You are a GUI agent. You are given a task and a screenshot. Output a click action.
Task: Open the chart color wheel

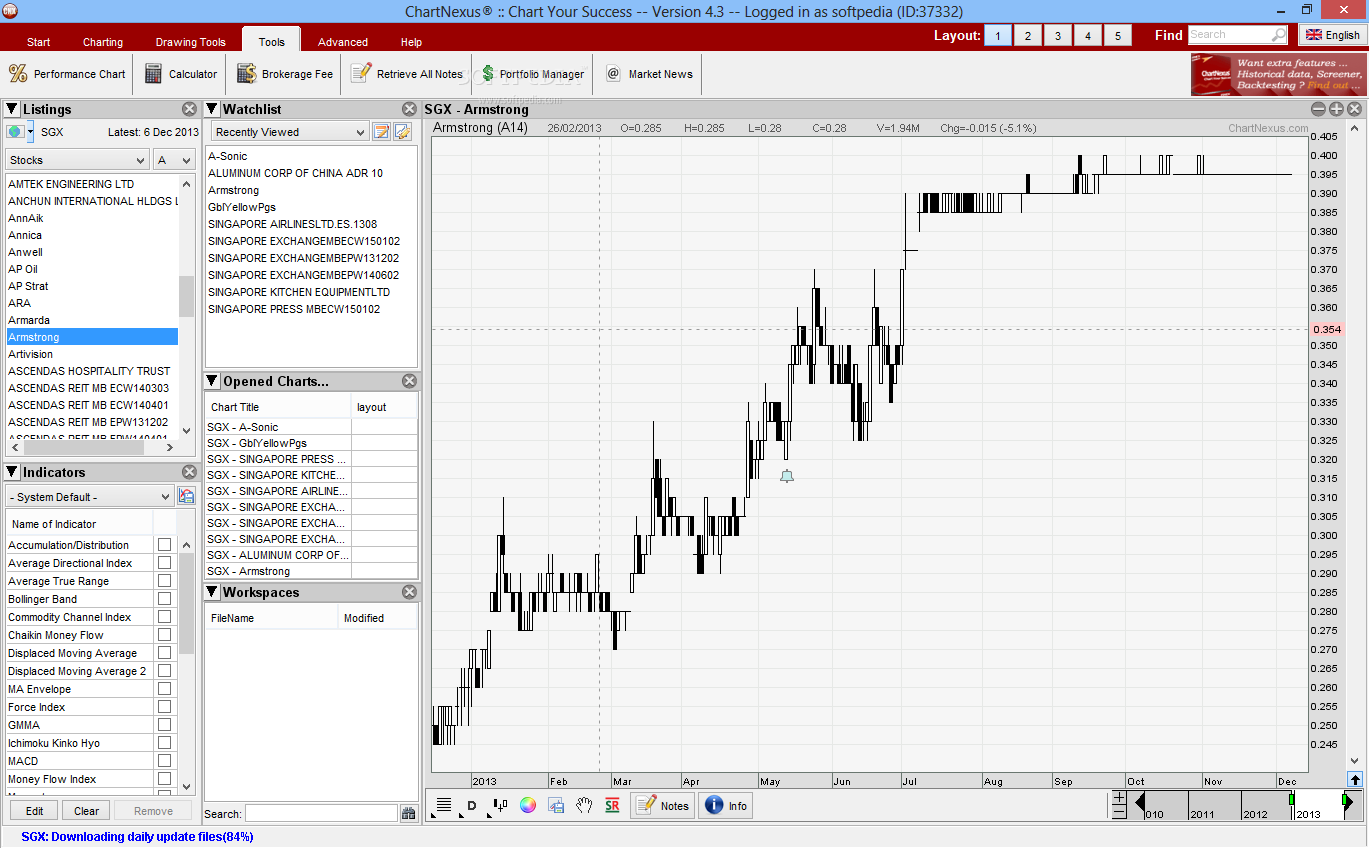click(x=528, y=805)
